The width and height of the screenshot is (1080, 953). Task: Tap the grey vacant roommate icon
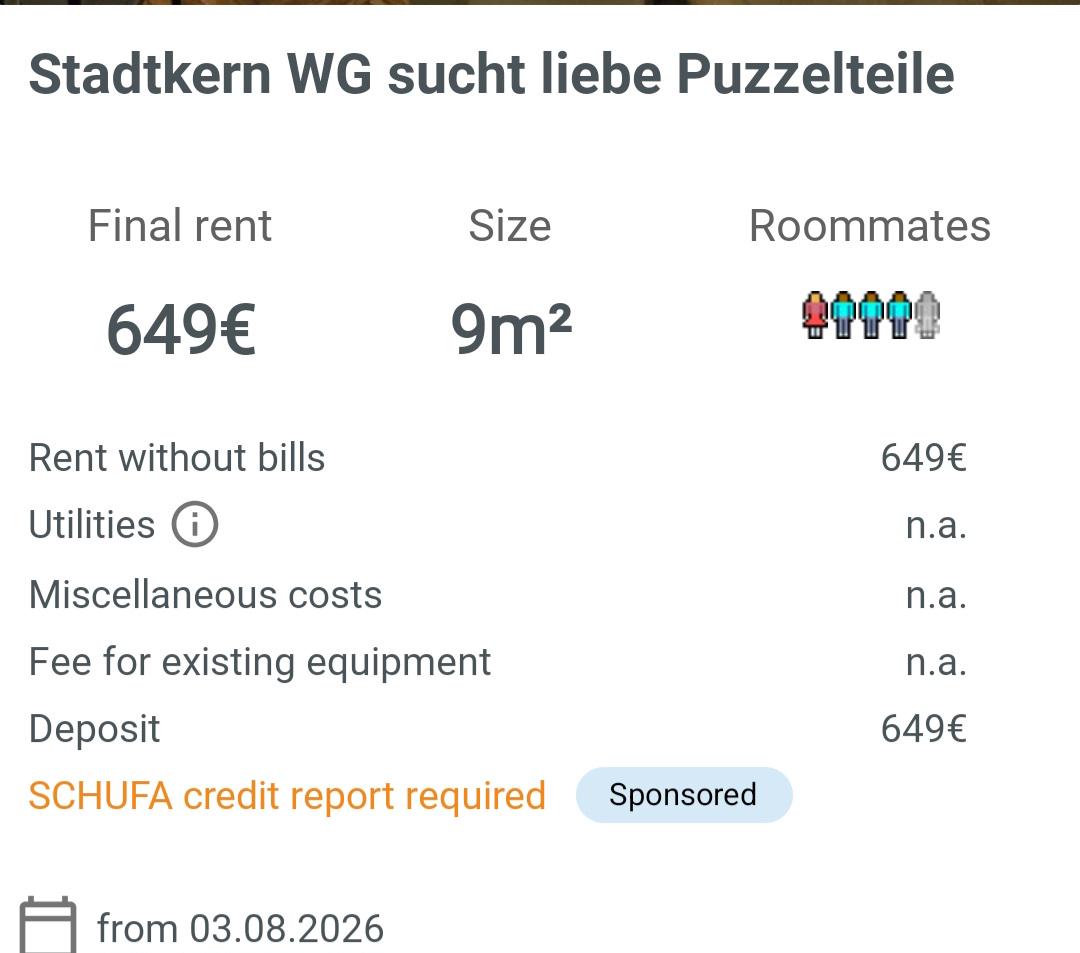click(927, 315)
